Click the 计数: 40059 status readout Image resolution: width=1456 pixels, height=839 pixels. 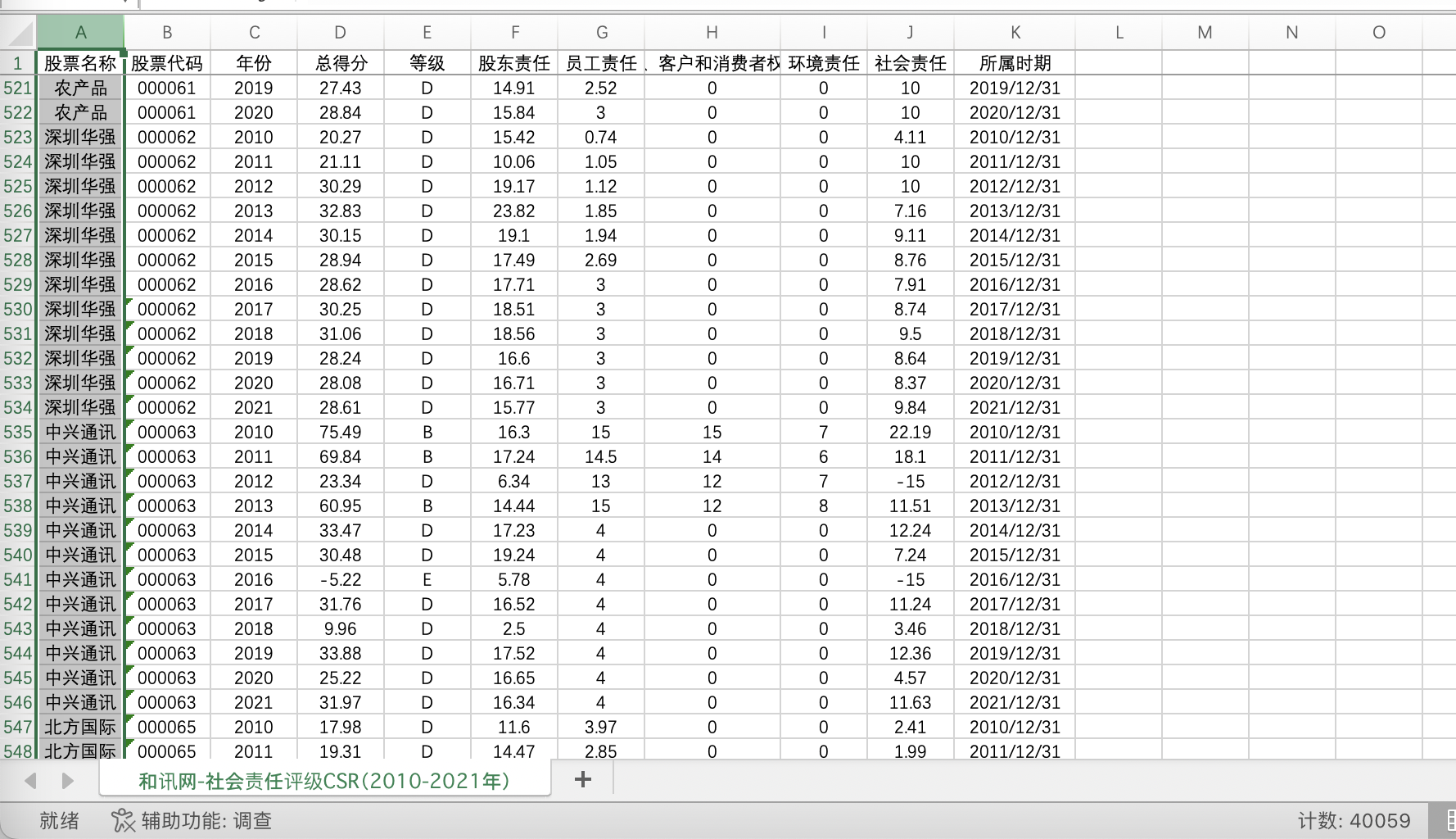(x=1354, y=820)
